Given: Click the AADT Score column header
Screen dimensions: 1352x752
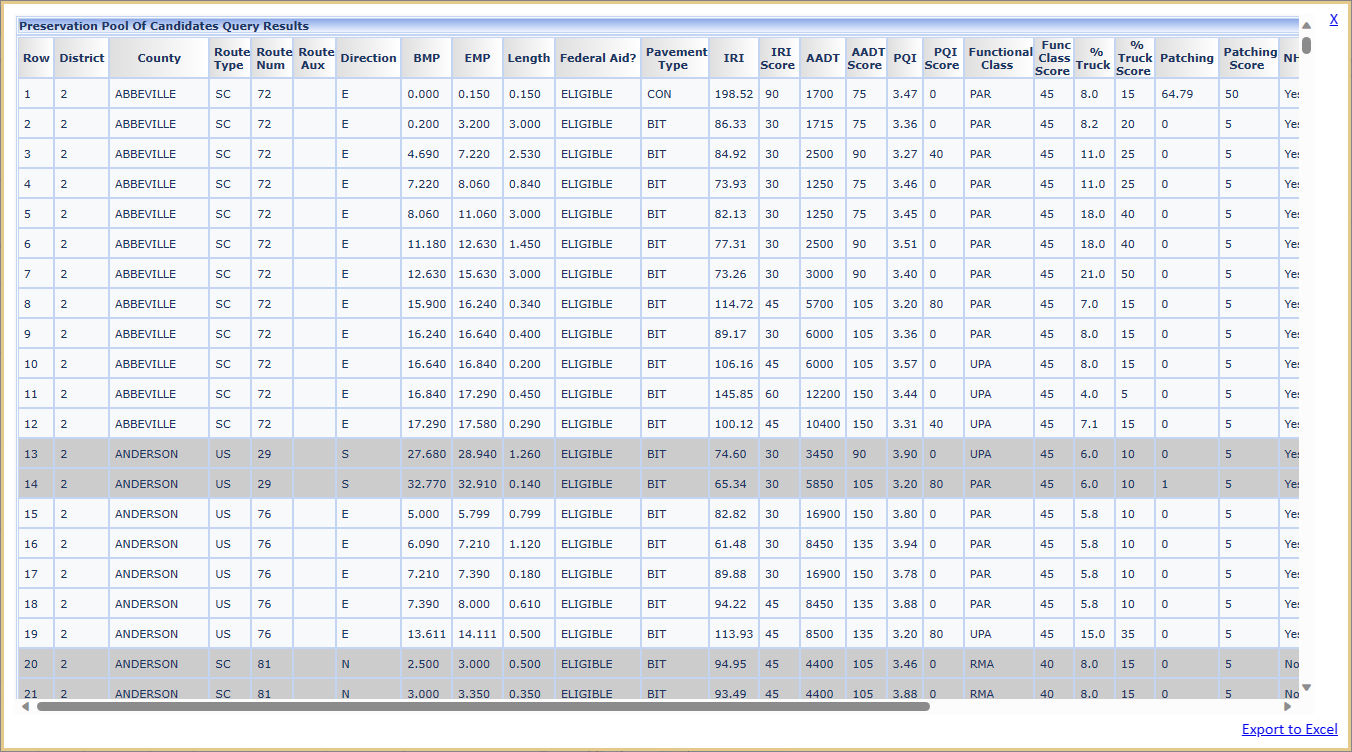Looking at the screenshot, I should tap(866, 58).
